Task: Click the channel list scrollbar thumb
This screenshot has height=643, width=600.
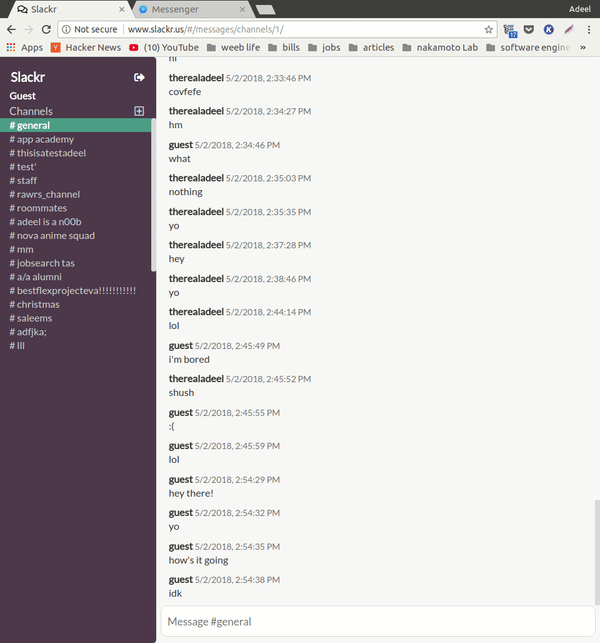Action: pos(153,195)
